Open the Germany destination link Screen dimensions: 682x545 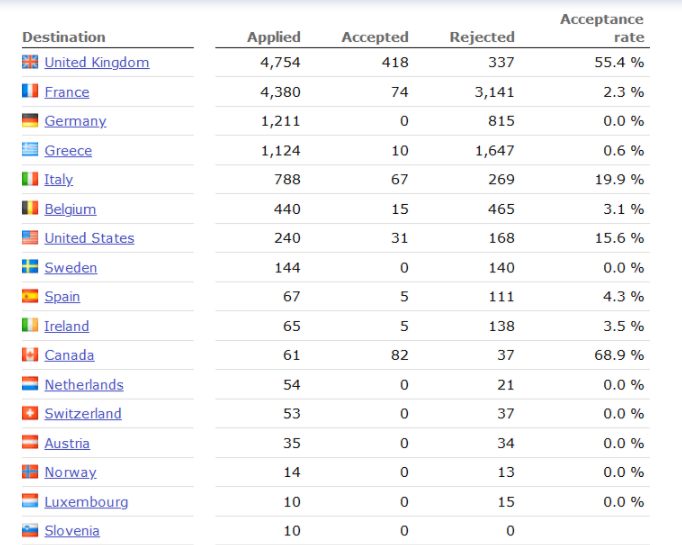[x=75, y=121]
